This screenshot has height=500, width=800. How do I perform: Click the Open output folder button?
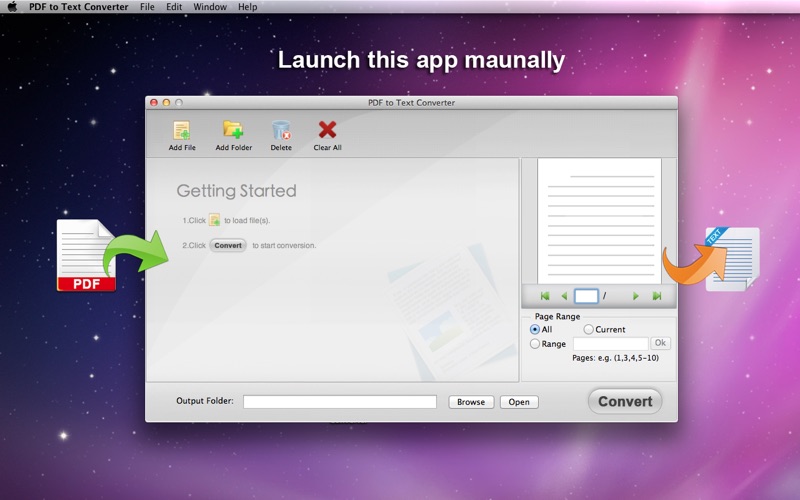(x=519, y=402)
